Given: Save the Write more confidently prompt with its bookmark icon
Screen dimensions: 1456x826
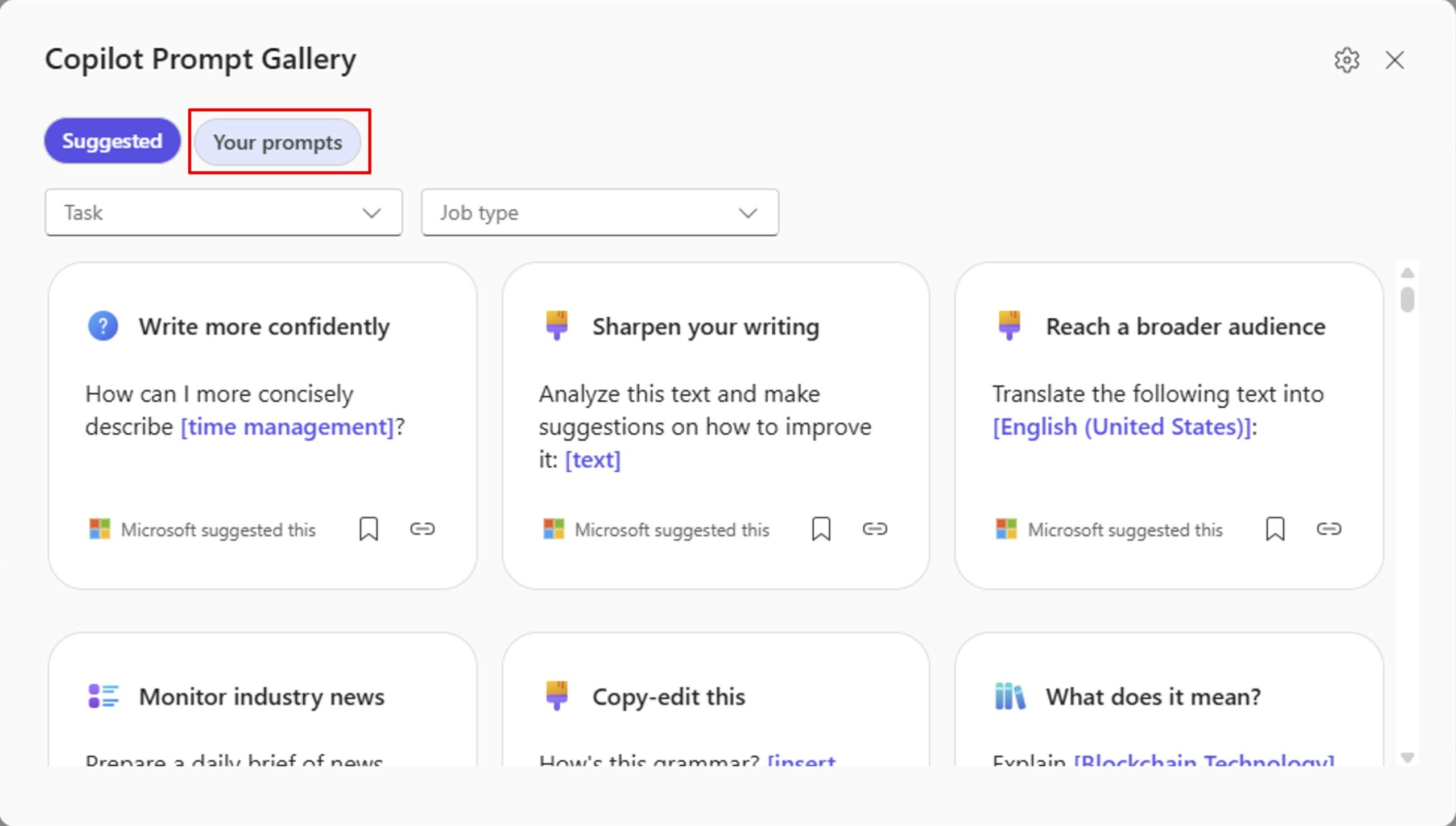Looking at the screenshot, I should coord(369,529).
